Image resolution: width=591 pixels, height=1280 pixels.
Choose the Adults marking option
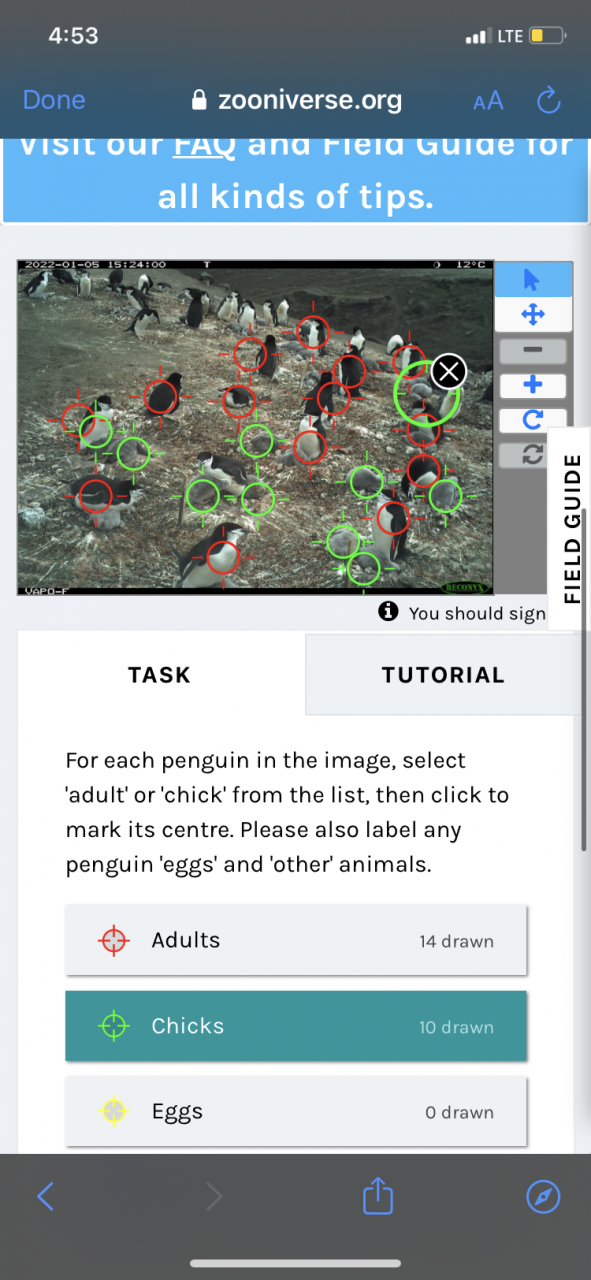click(x=296, y=941)
